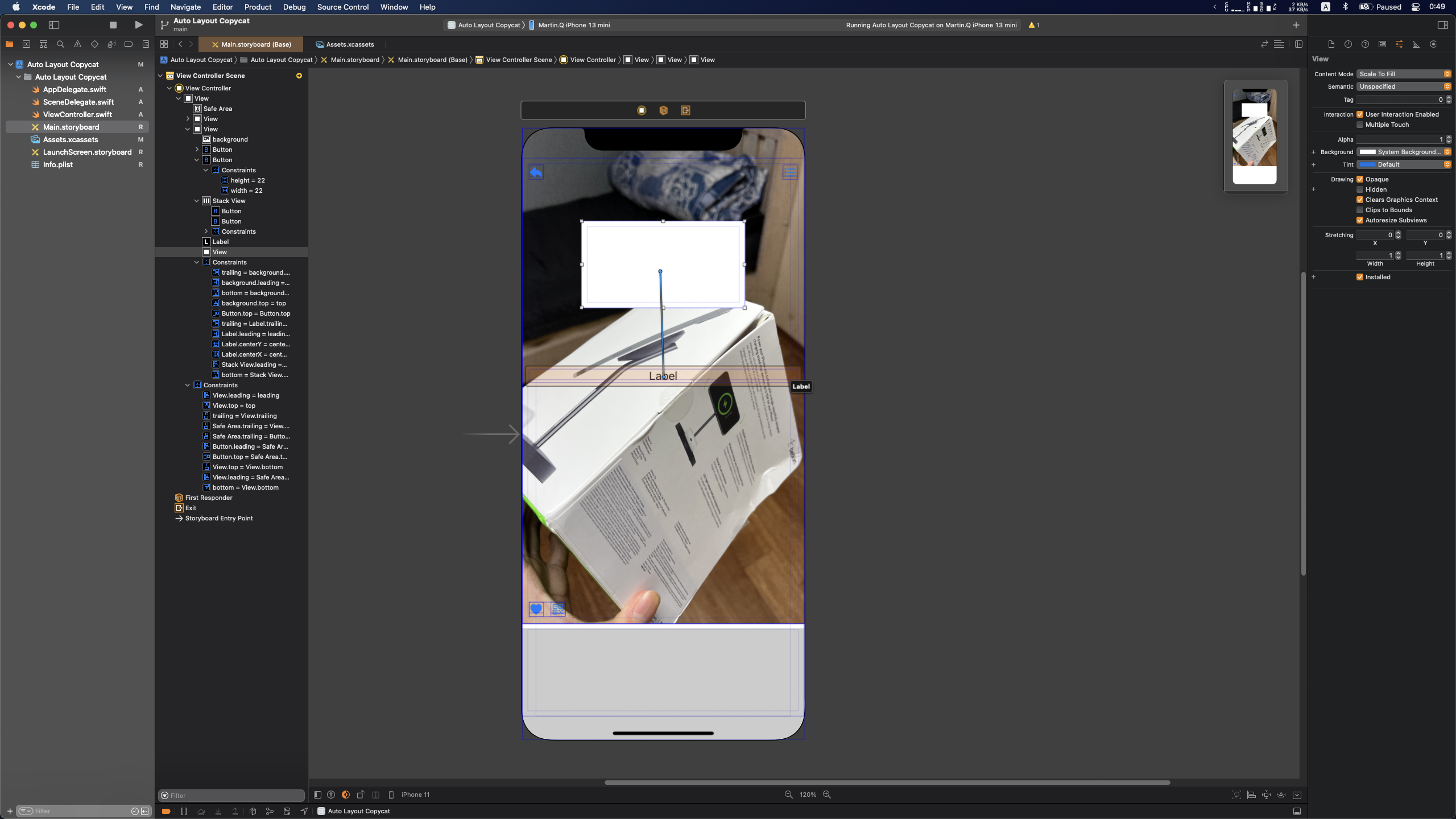1456x819 pixels.
Task: Click the Pause program execution debug icon
Action: [184, 811]
